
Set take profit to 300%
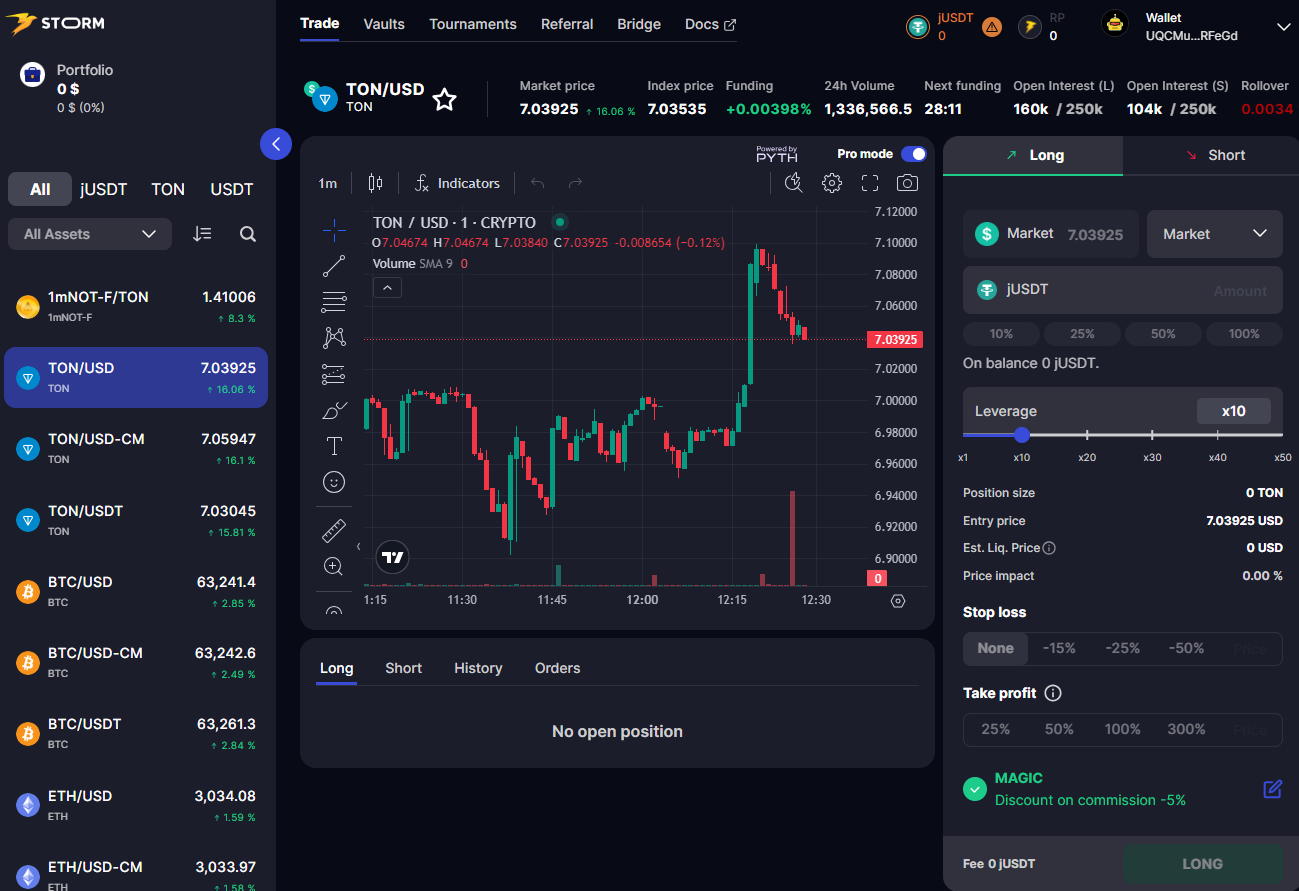click(1186, 729)
